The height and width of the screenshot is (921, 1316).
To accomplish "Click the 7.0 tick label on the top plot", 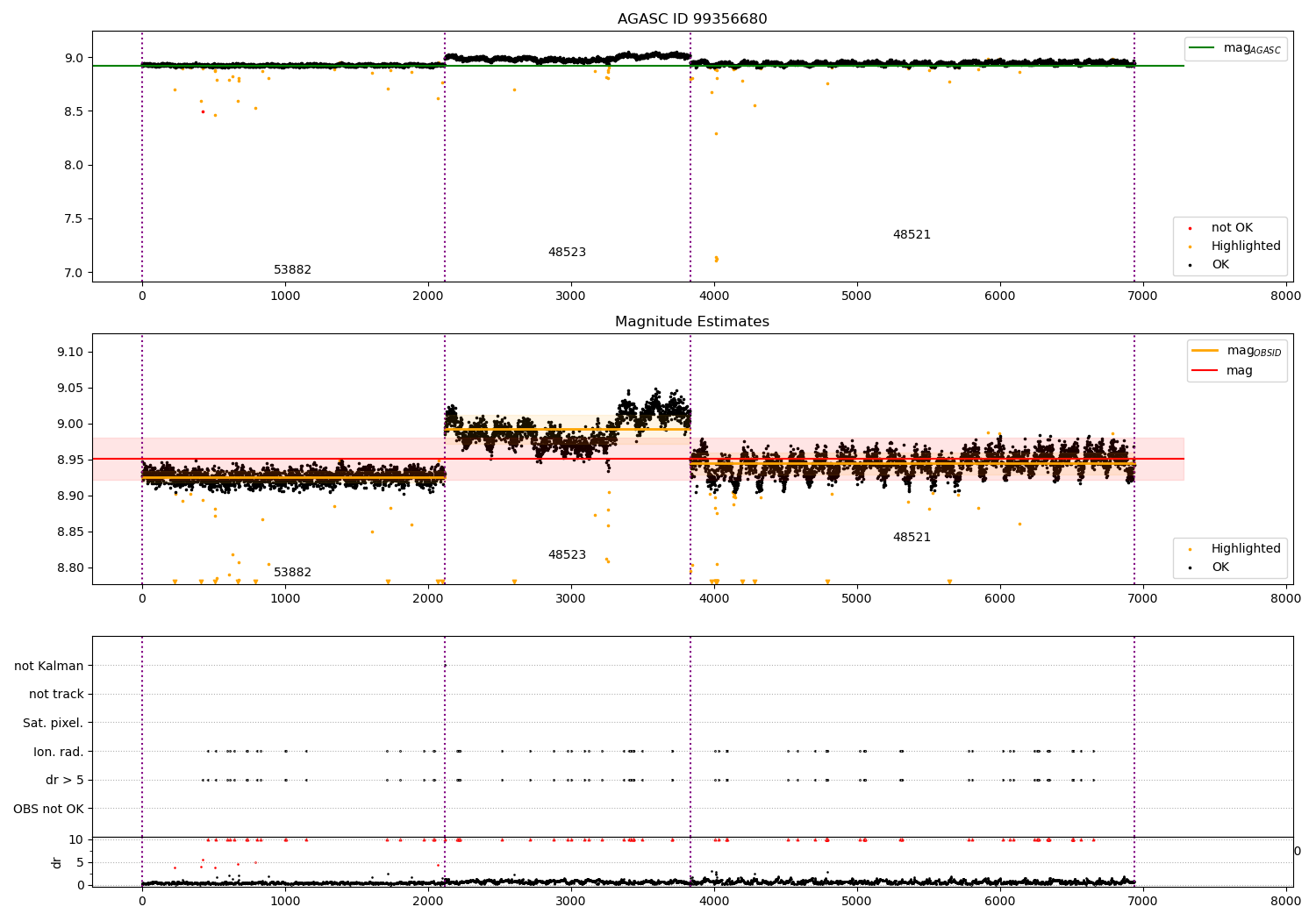I will coord(75,273).
